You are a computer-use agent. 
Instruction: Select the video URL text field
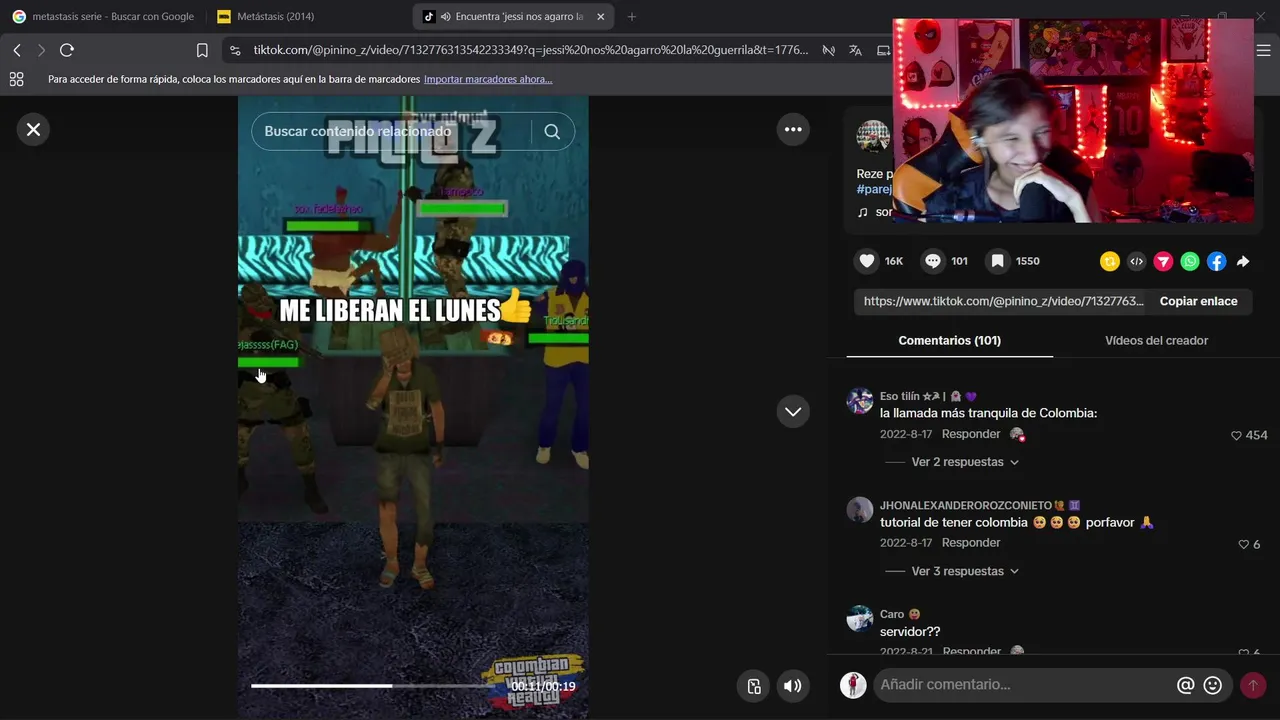(x=1002, y=301)
